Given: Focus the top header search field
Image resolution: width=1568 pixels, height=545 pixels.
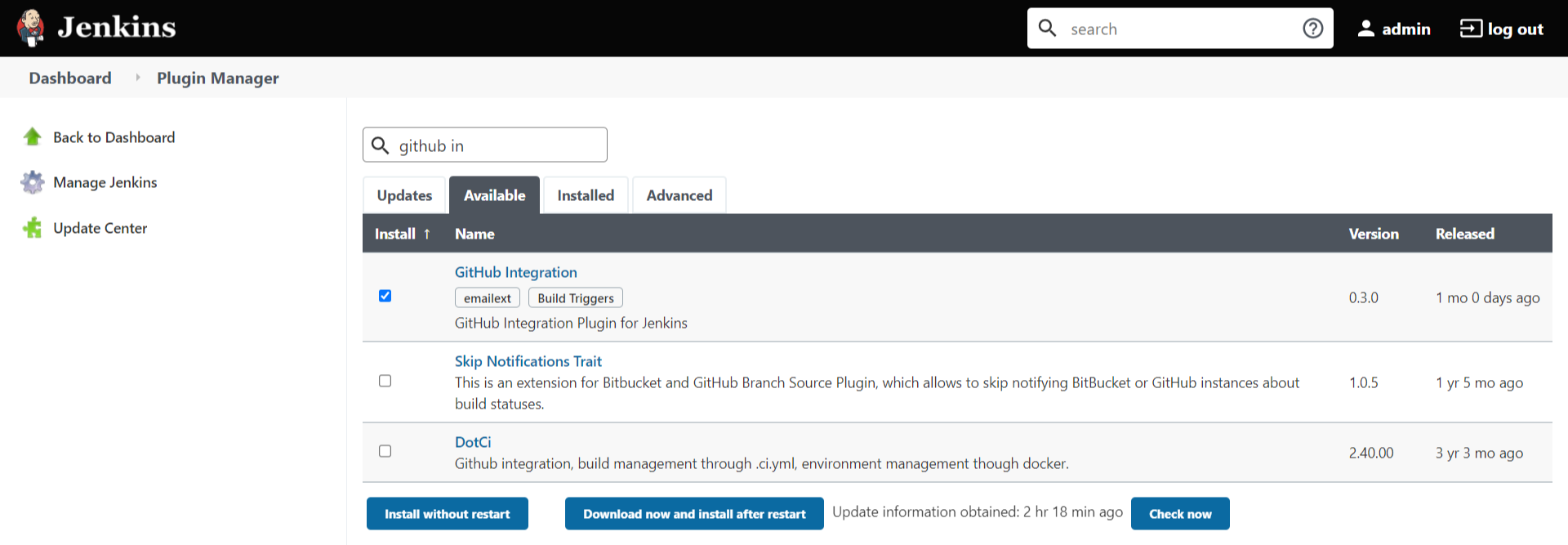Looking at the screenshot, I should [1180, 29].
